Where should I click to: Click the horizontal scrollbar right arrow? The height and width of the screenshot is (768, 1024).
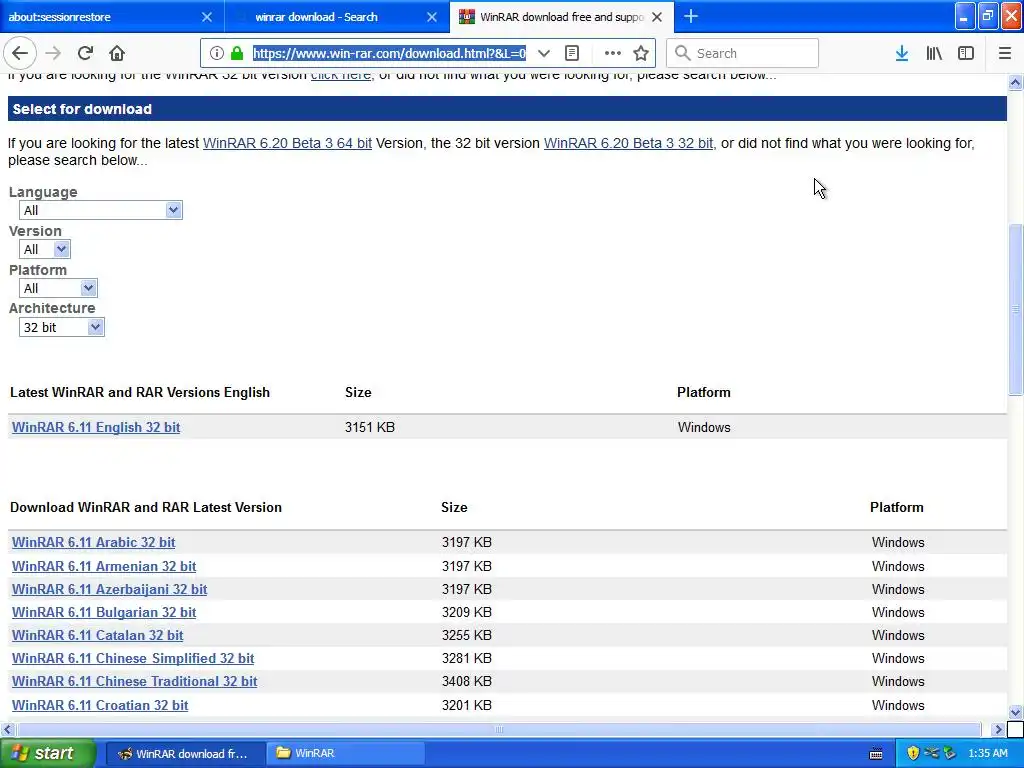(x=998, y=729)
